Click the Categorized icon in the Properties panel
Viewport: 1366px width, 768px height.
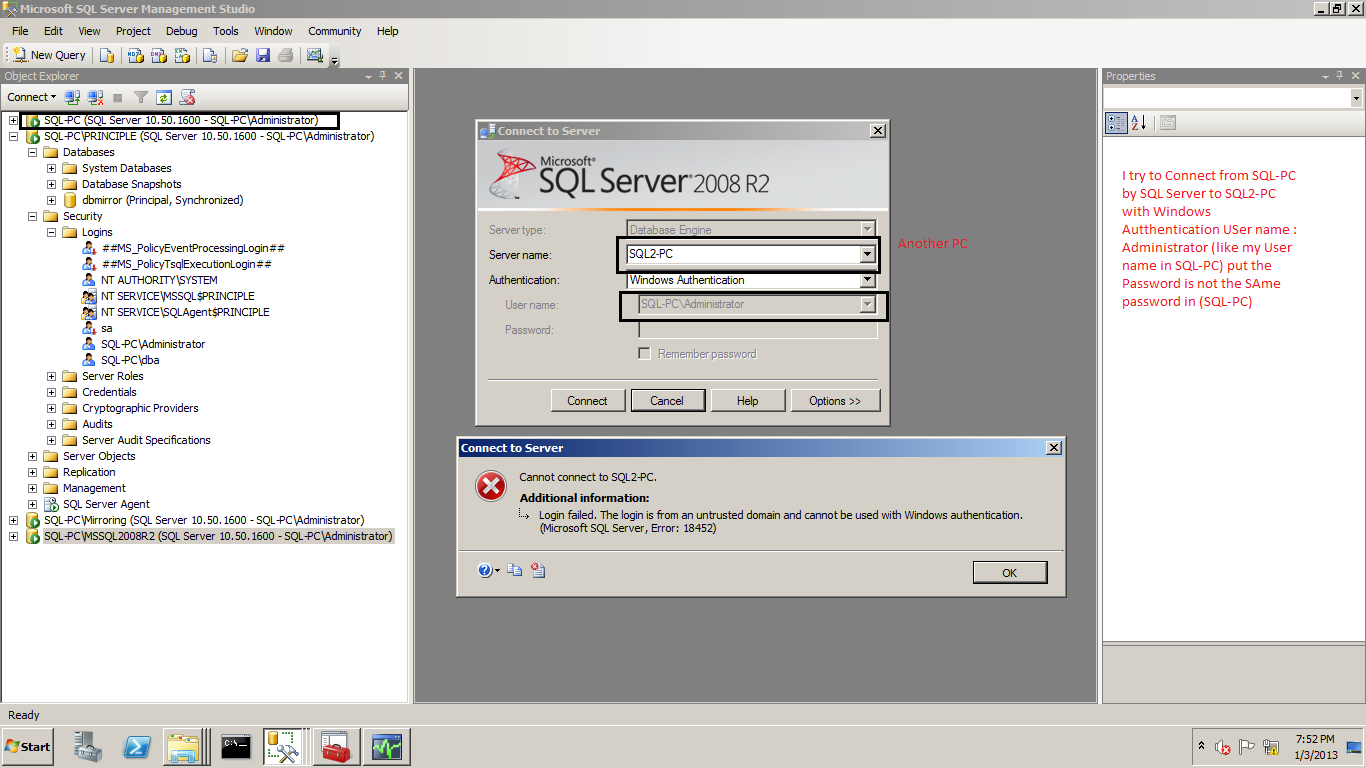[1116, 123]
